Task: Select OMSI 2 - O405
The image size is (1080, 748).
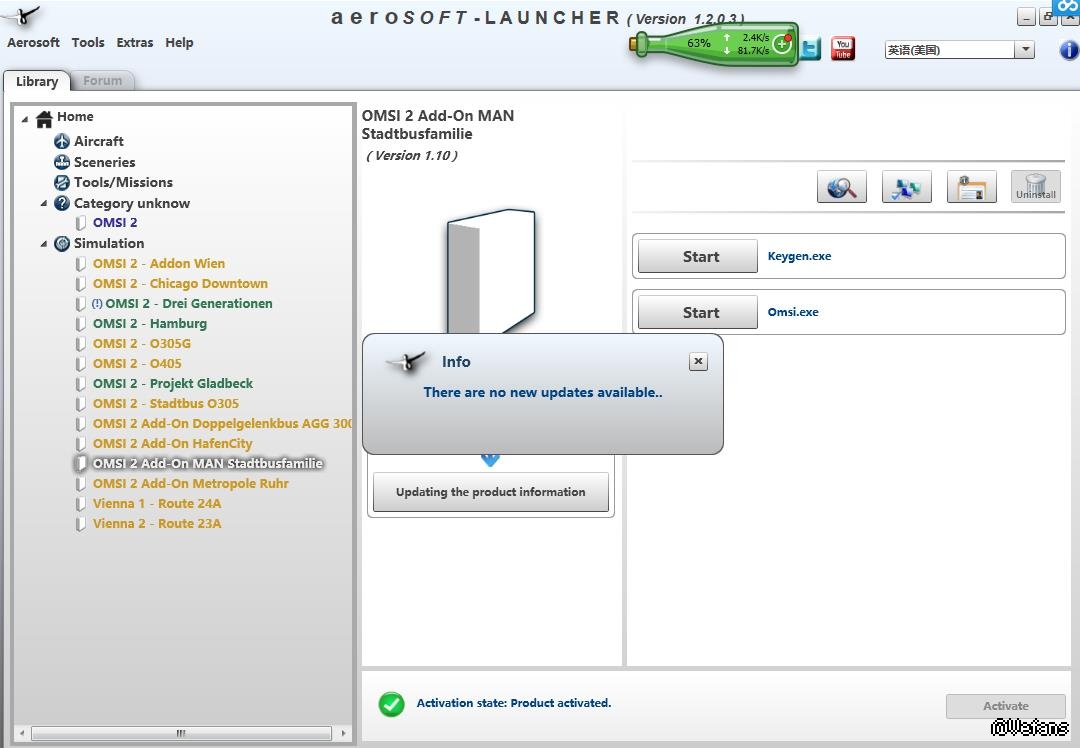Action: [x=137, y=363]
